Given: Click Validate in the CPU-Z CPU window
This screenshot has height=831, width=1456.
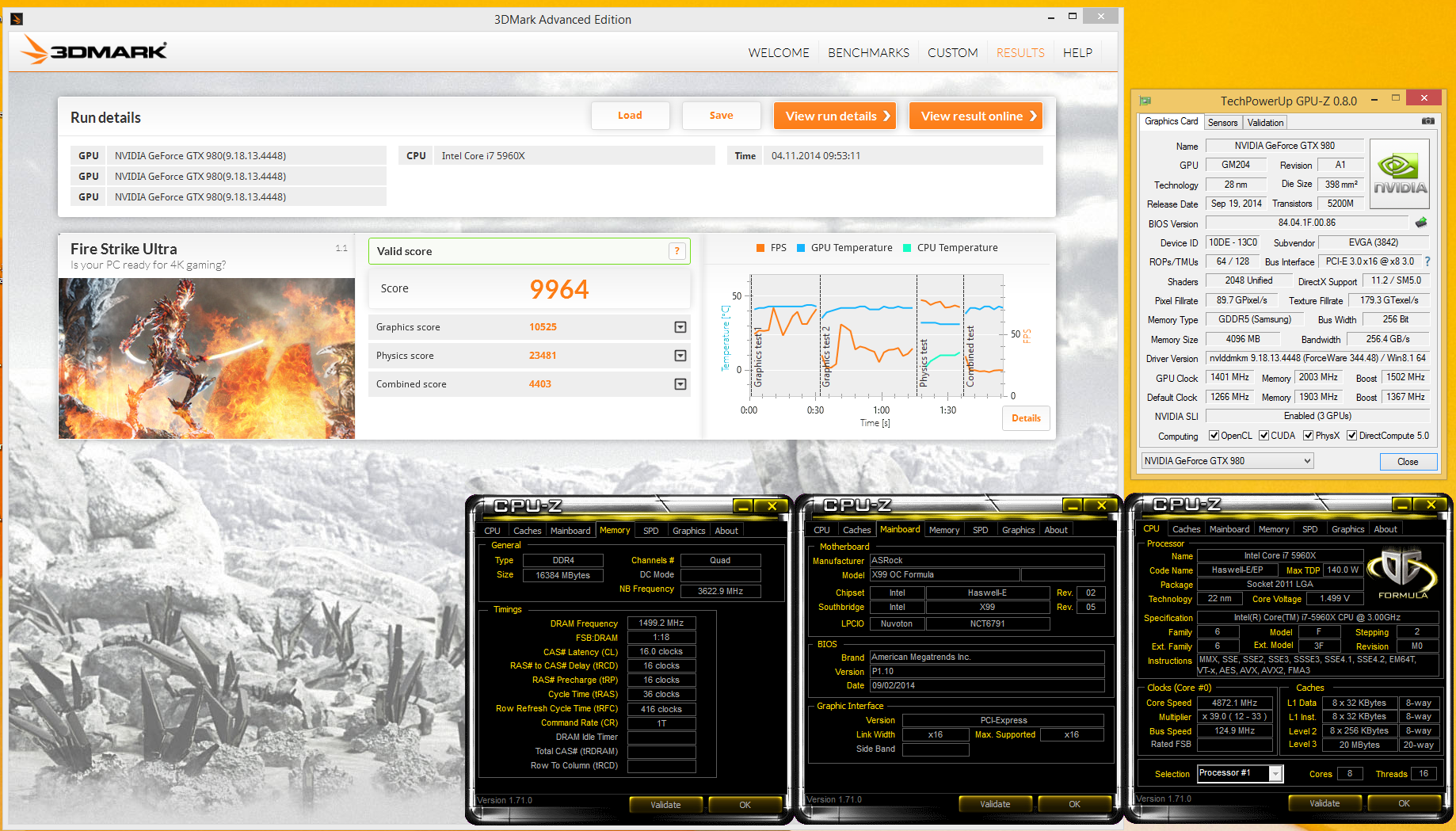Looking at the screenshot, I should pos(1325,803).
